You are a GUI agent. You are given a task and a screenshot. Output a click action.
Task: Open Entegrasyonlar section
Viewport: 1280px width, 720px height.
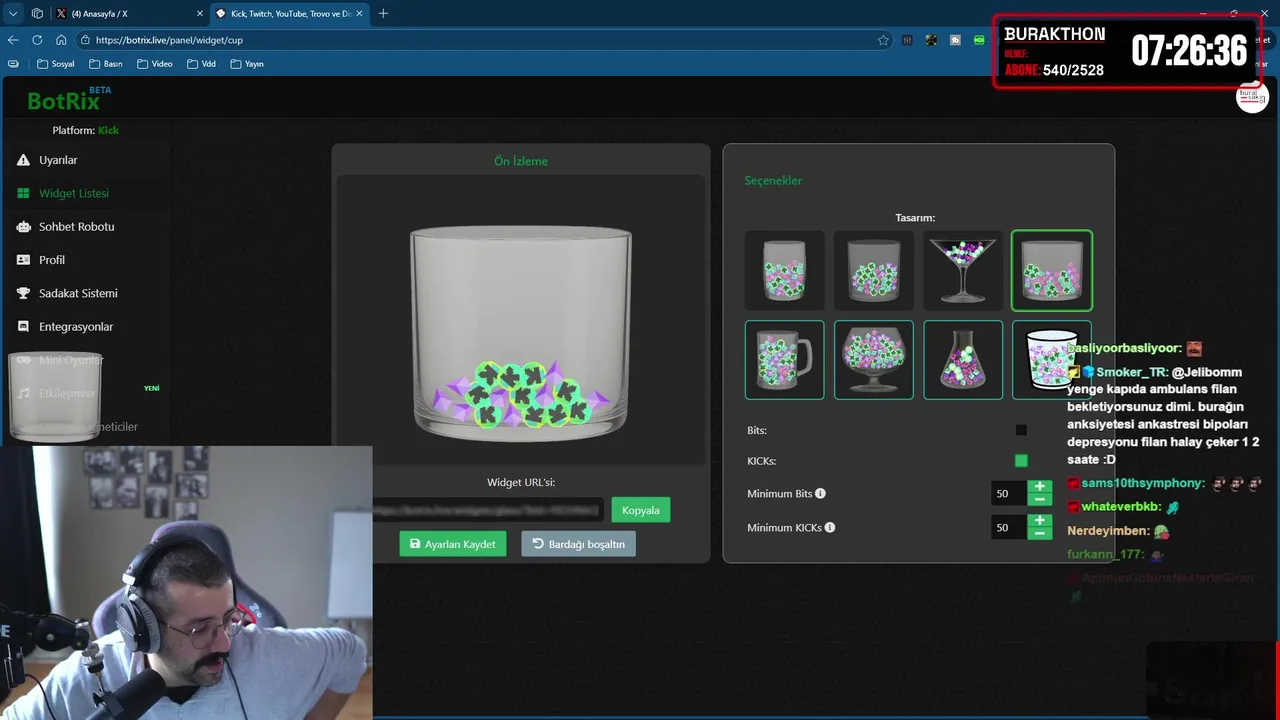point(76,327)
